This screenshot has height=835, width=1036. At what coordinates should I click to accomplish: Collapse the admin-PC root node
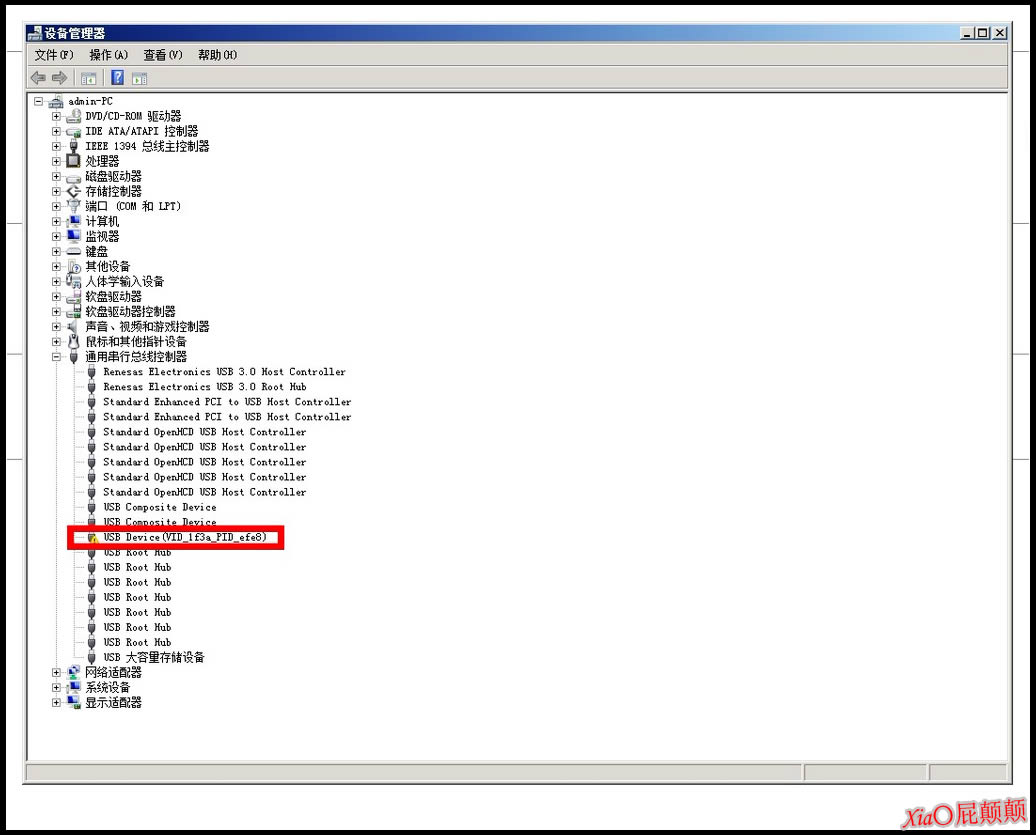39,101
